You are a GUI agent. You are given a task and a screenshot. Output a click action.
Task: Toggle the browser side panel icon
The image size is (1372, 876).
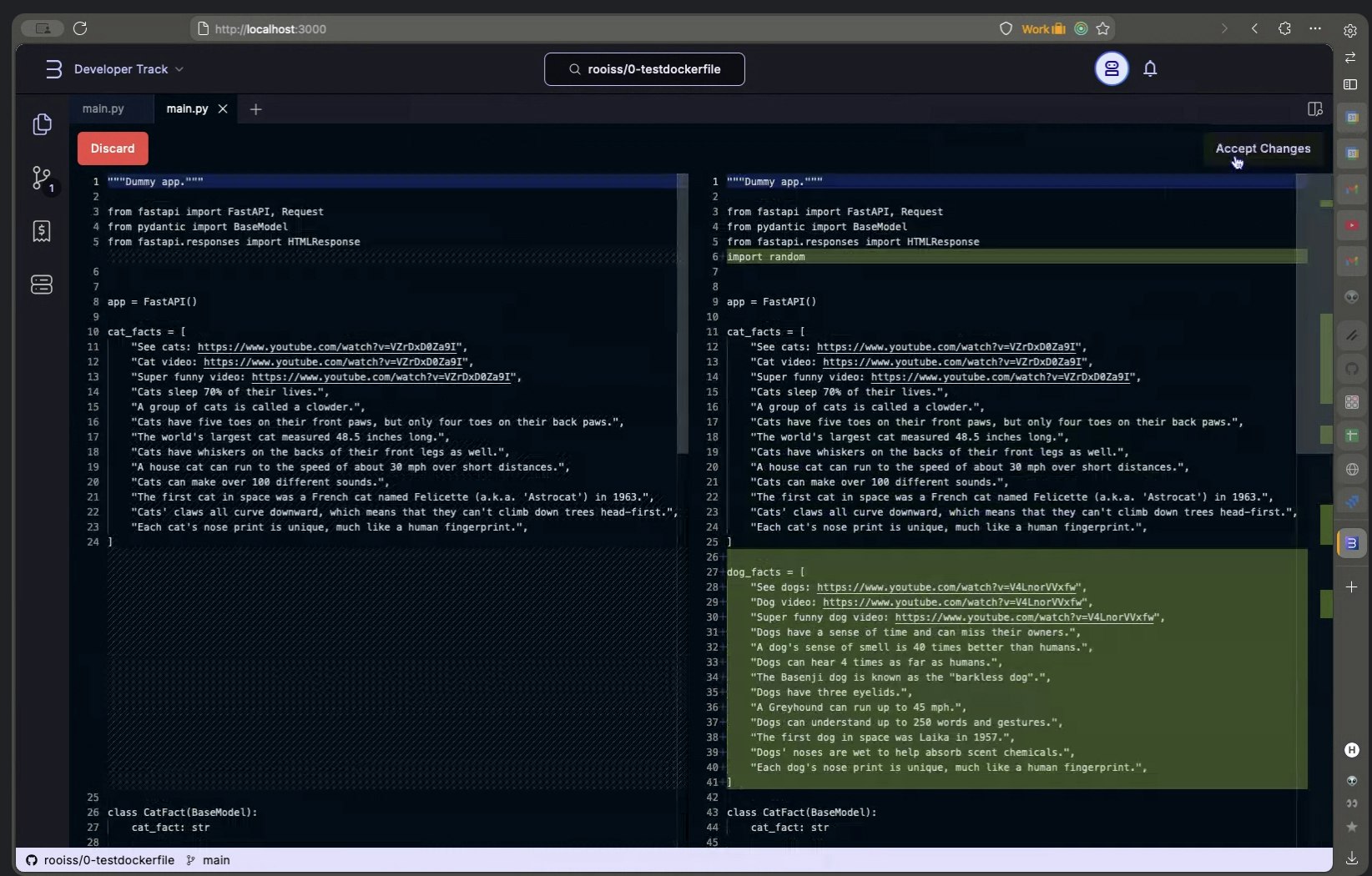tap(1350, 84)
